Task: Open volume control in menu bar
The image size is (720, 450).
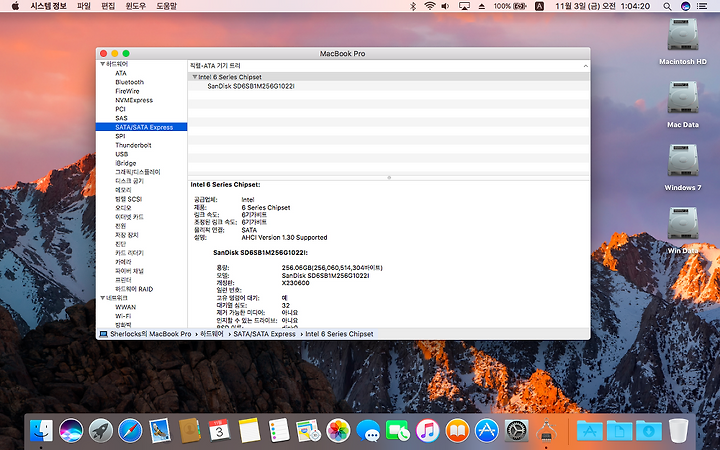Action: tap(445, 6)
